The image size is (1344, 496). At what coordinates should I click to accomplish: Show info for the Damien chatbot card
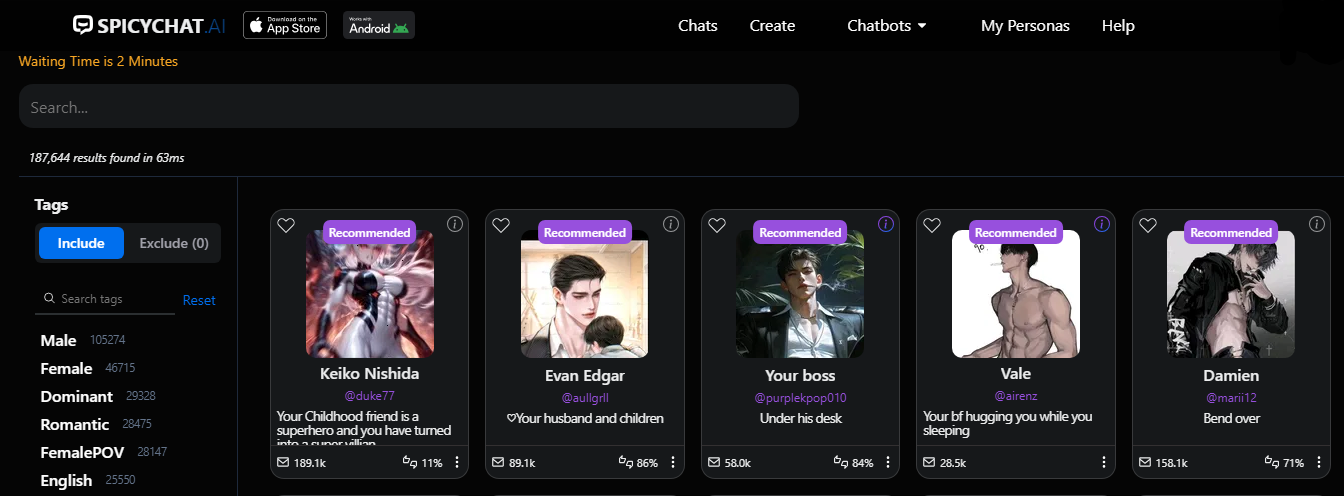(x=1318, y=224)
